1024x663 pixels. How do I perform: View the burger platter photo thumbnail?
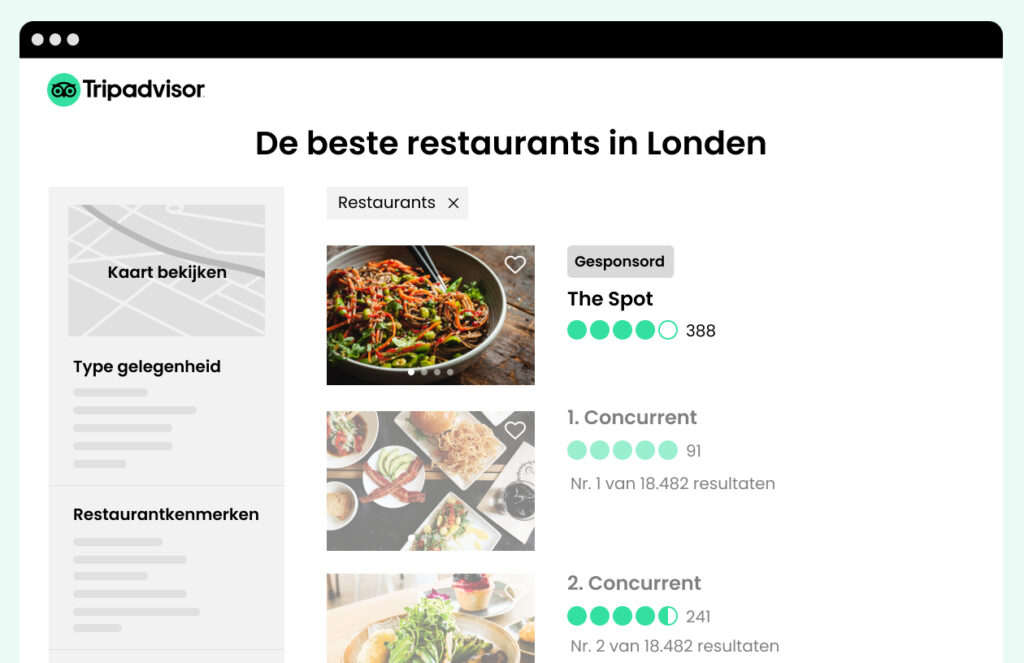(x=430, y=481)
